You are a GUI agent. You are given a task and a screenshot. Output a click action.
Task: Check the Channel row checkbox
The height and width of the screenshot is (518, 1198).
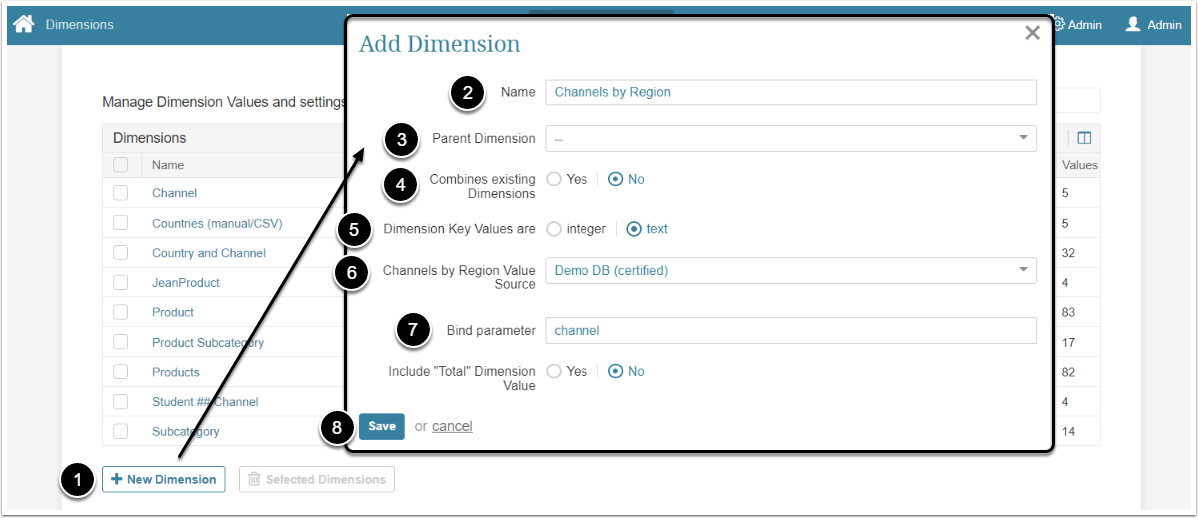121,193
